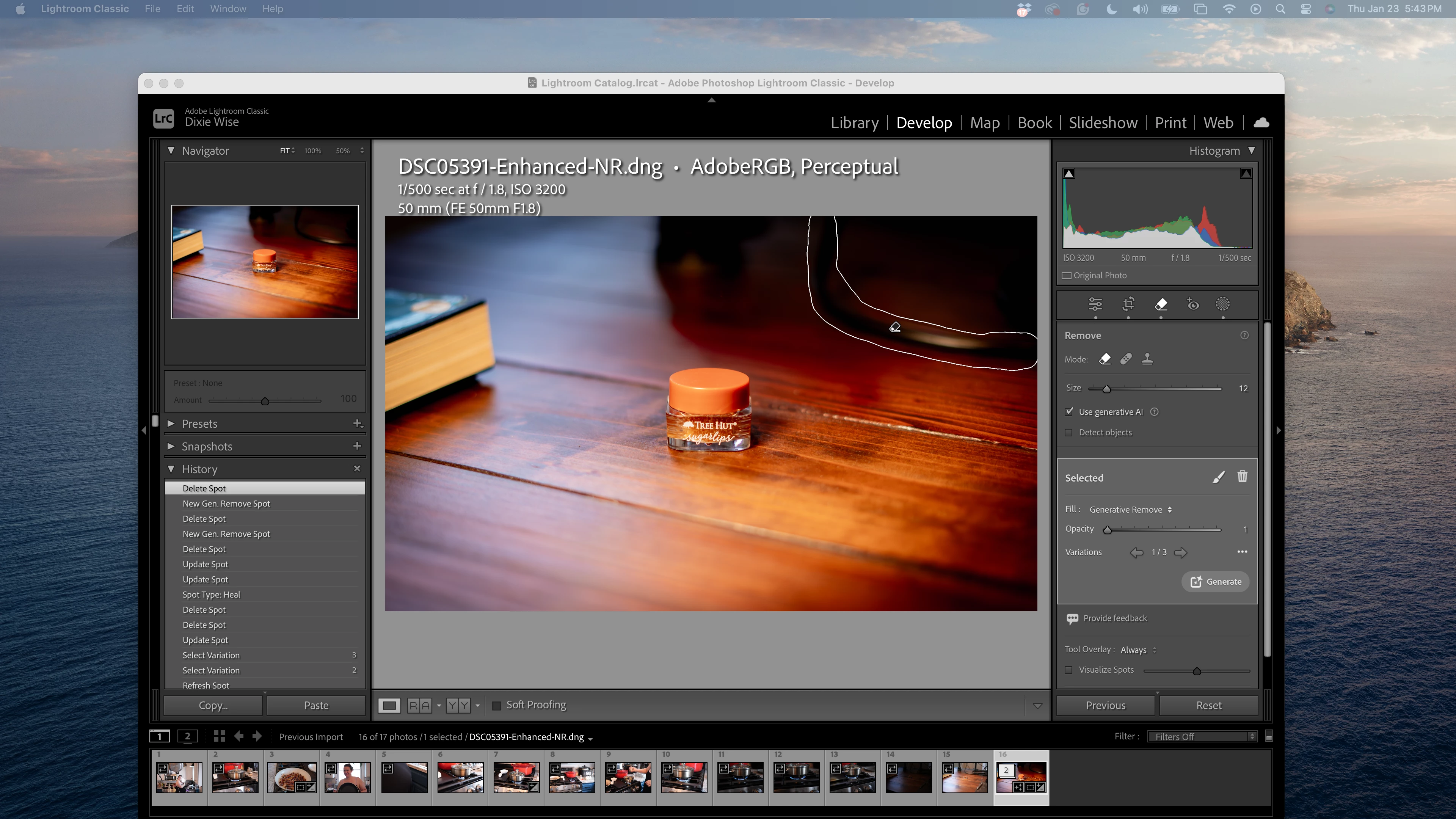Delete the selected spot with the trash icon

pos(1242,477)
